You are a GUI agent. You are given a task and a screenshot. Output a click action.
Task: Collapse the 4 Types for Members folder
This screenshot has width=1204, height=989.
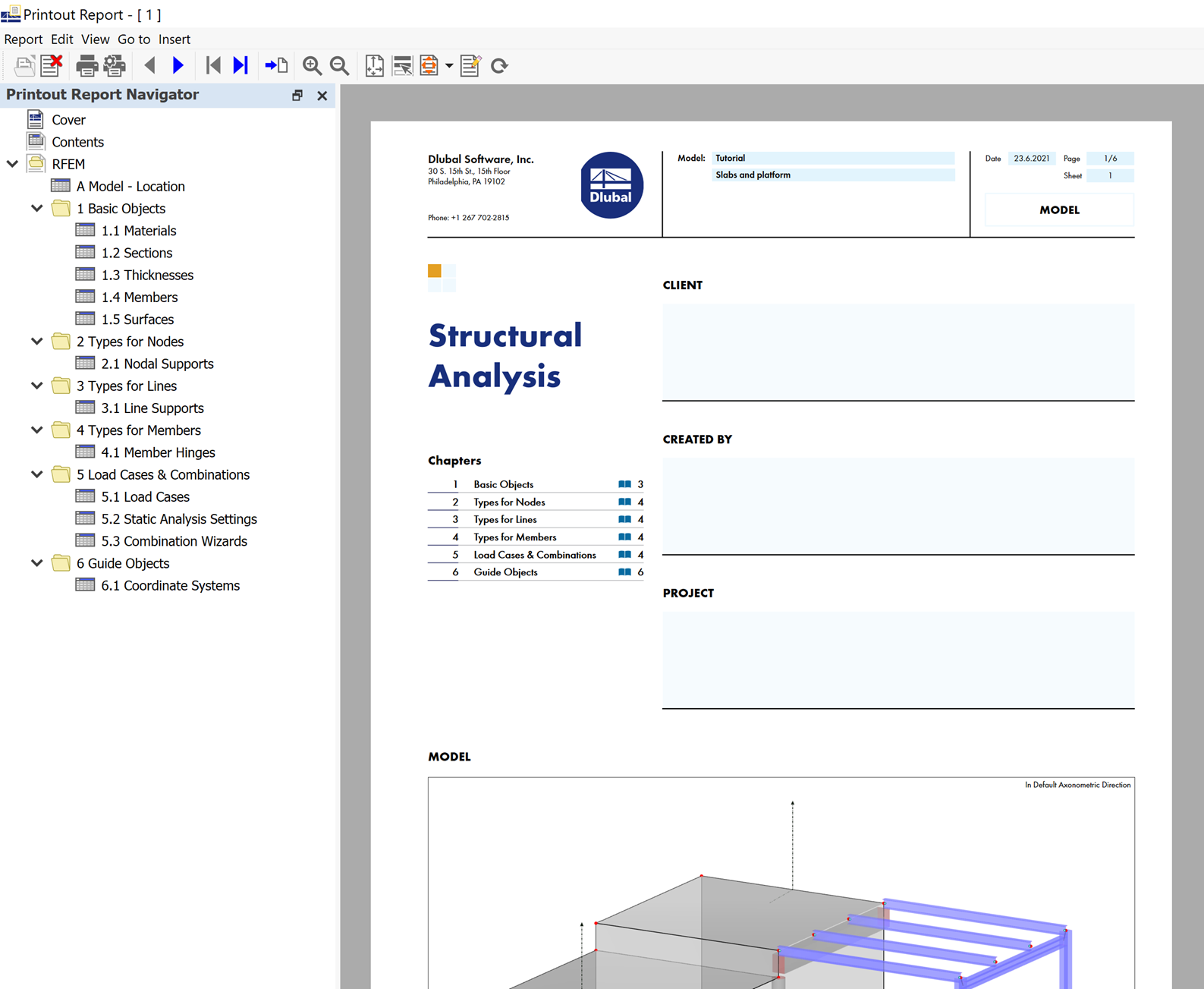36,430
